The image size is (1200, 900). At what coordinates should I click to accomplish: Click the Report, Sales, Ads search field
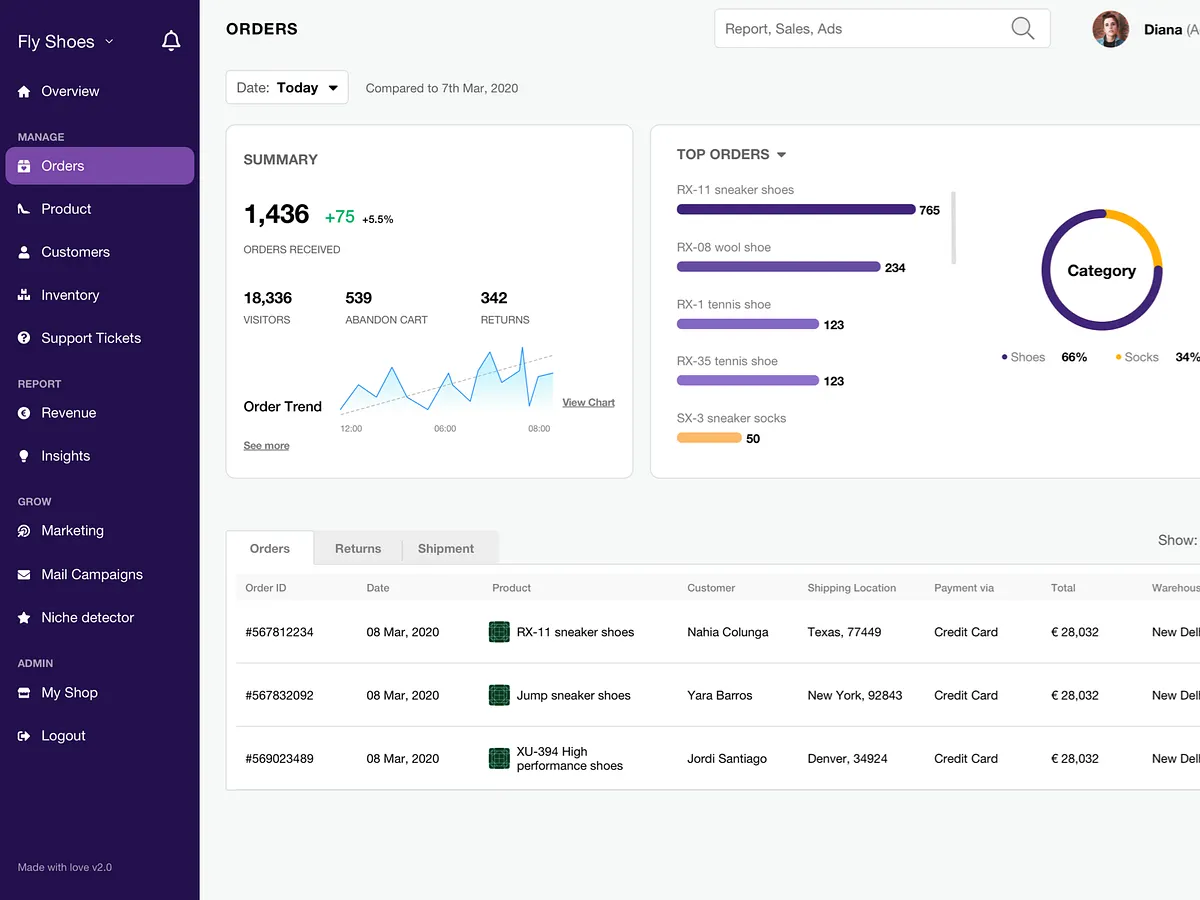[x=860, y=29]
